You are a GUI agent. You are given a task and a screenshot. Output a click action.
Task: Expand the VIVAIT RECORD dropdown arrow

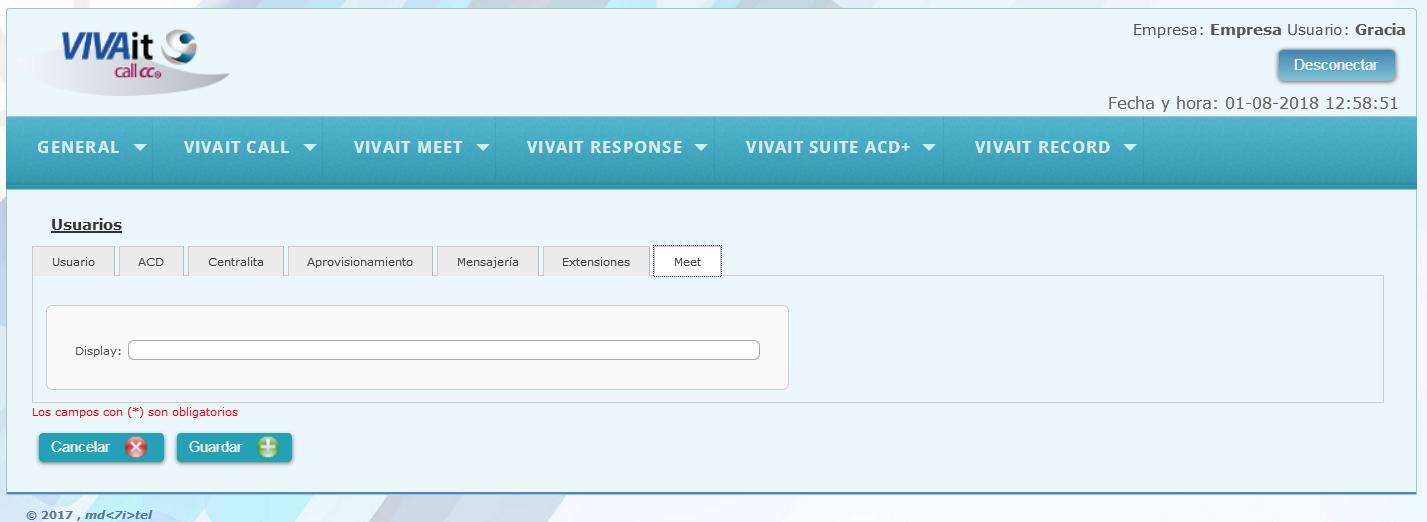pyautogui.click(x=1130, y=147)
